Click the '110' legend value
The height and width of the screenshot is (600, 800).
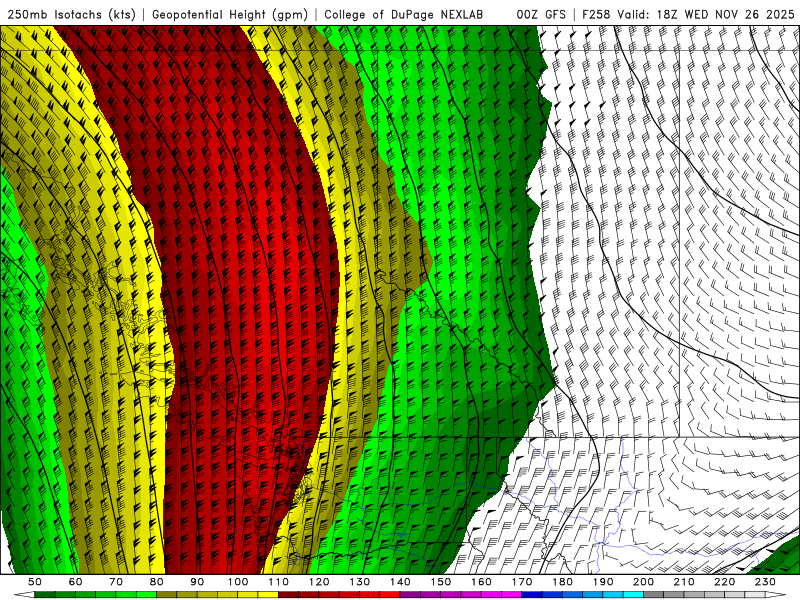(x=279, y=582)
